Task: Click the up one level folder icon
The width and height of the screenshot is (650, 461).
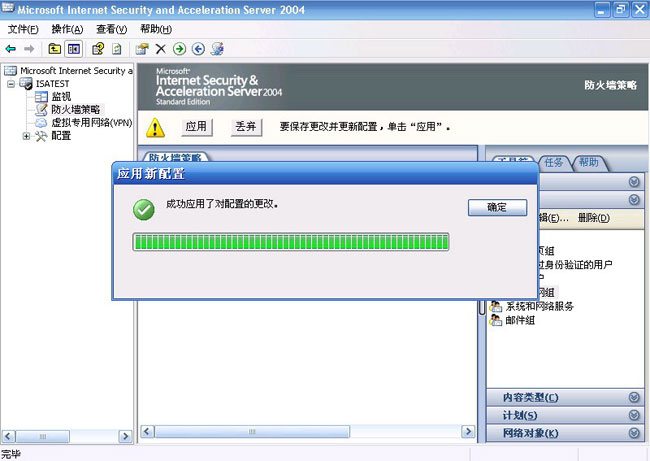Action: 54,48
